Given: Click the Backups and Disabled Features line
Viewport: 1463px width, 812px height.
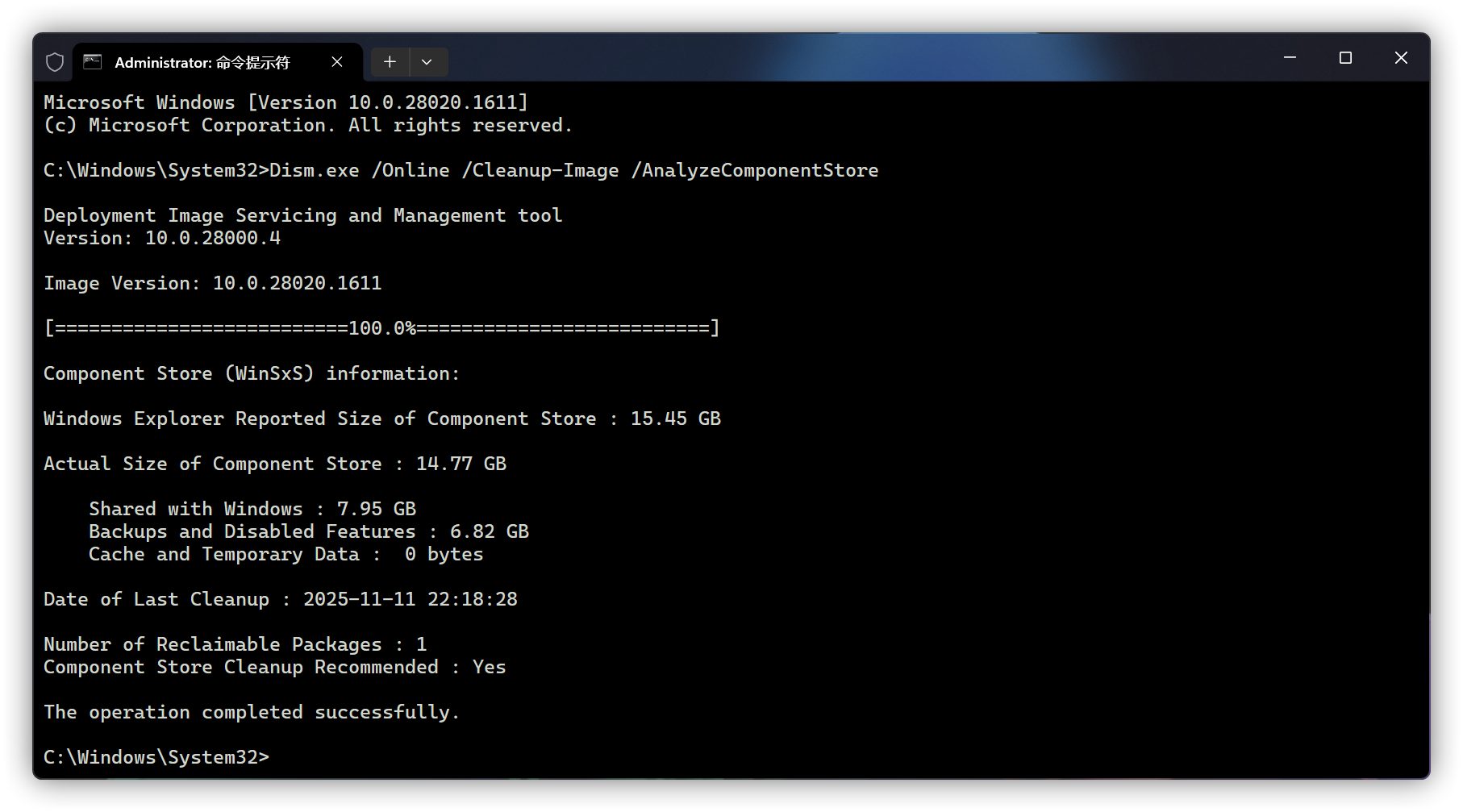Looking at the screenshot, I should pos(309,531).
